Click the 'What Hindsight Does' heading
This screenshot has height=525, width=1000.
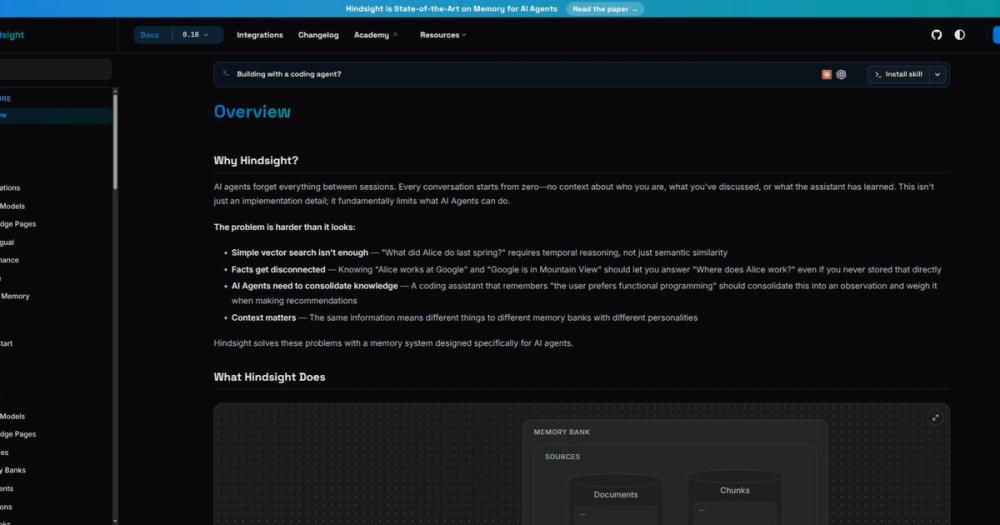point(269,377)
